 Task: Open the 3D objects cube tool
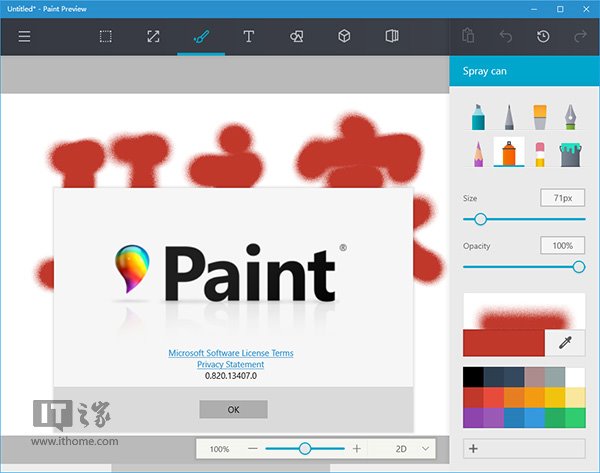(344, 36)
